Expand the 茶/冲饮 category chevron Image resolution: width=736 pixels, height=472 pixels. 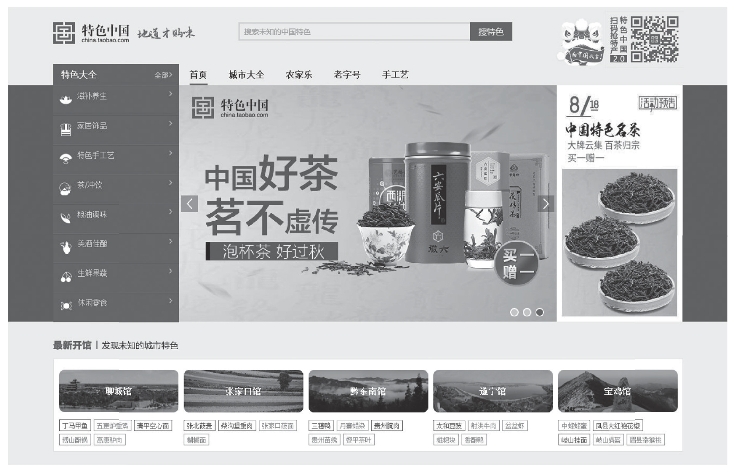point(170,183)
